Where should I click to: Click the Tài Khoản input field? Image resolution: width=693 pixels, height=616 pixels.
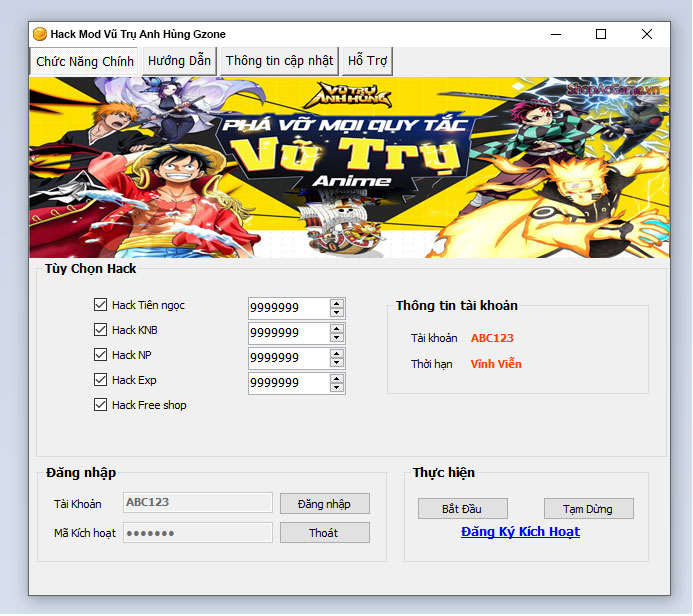tap(198, 502)
